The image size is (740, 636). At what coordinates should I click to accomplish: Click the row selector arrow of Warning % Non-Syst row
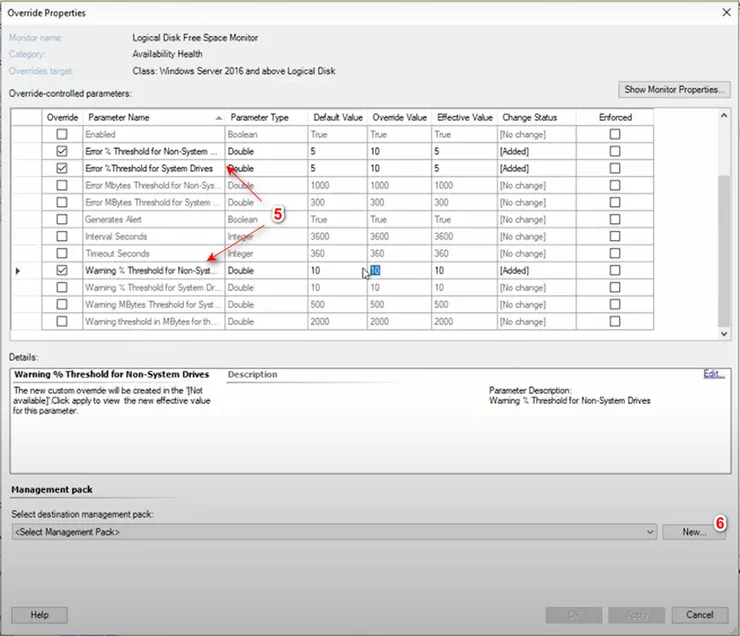tap(18, 271)
